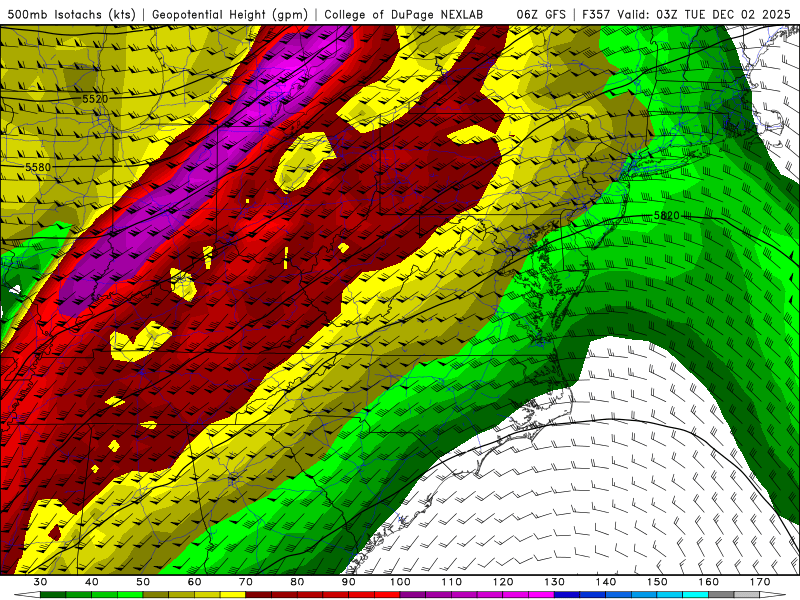800x600 pixels.
Task: Click the 110 label on the color scale
Action: 452,582
